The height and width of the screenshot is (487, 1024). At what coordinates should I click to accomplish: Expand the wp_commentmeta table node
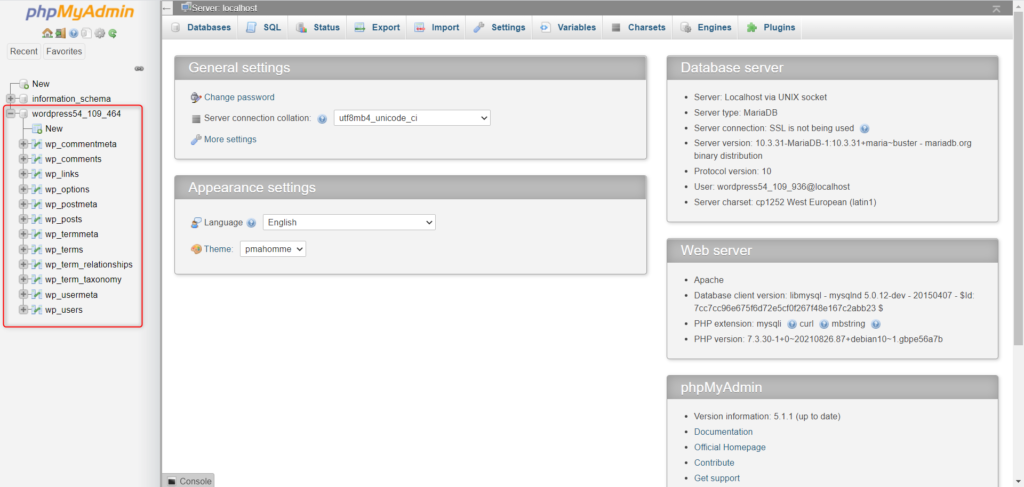24,144
